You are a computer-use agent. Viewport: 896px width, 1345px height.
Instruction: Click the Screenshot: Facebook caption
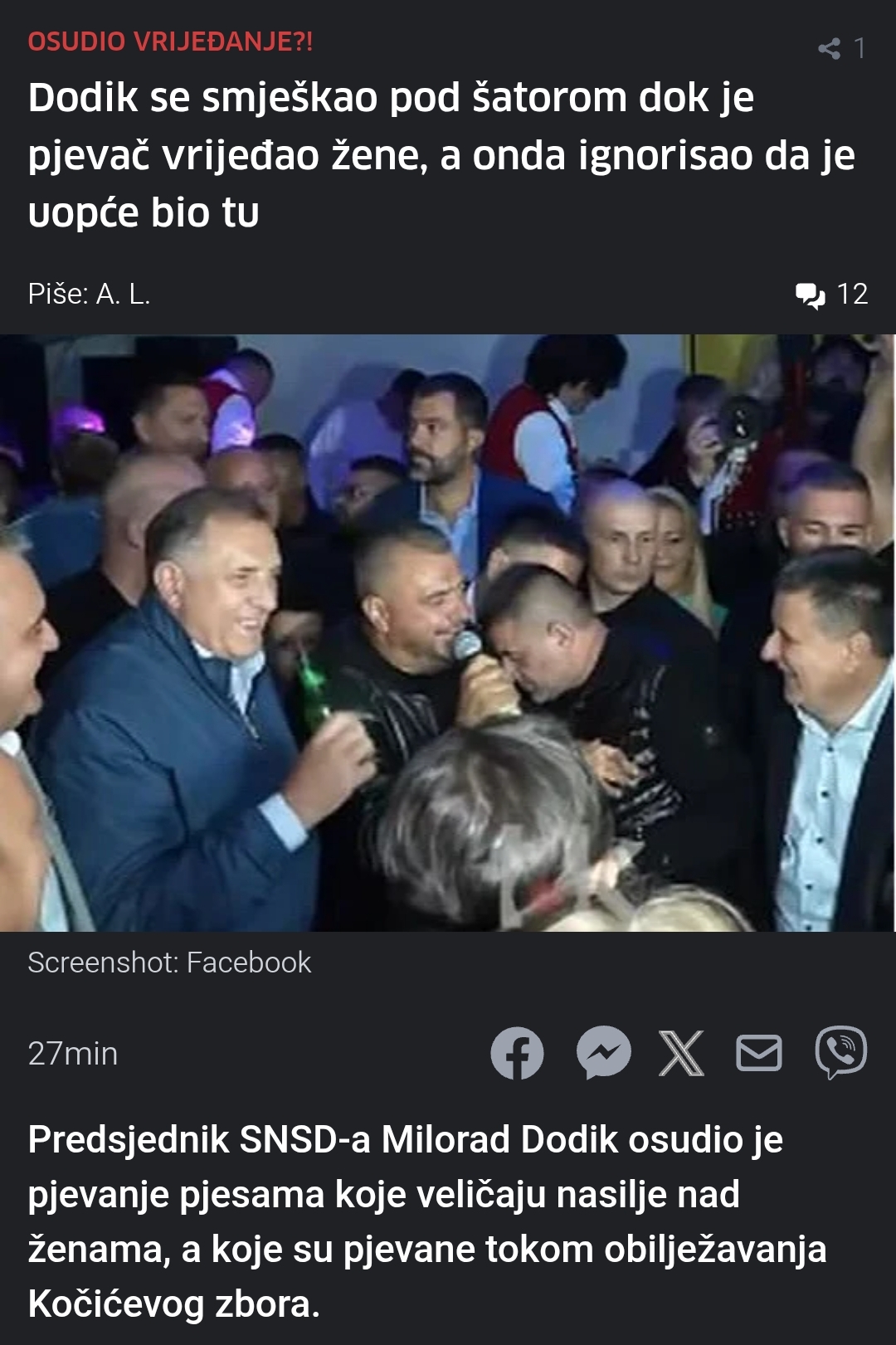(x=169, y=962)
